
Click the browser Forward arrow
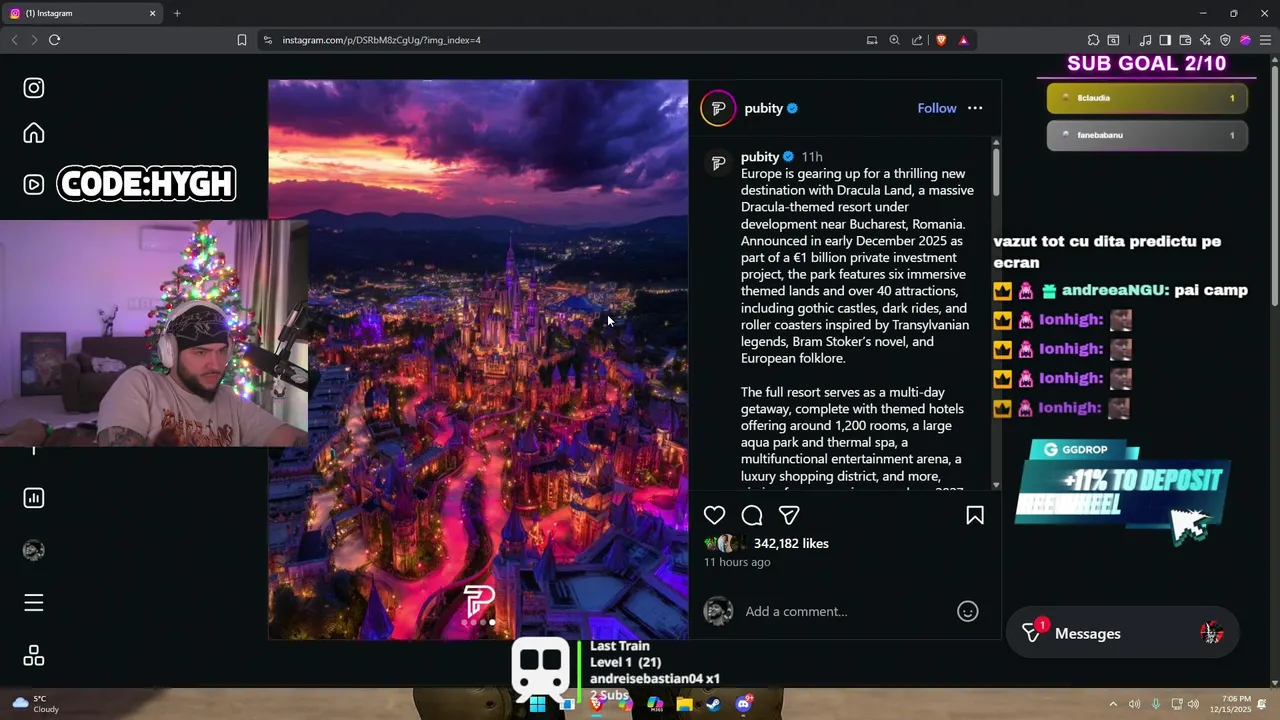(34, 40)
